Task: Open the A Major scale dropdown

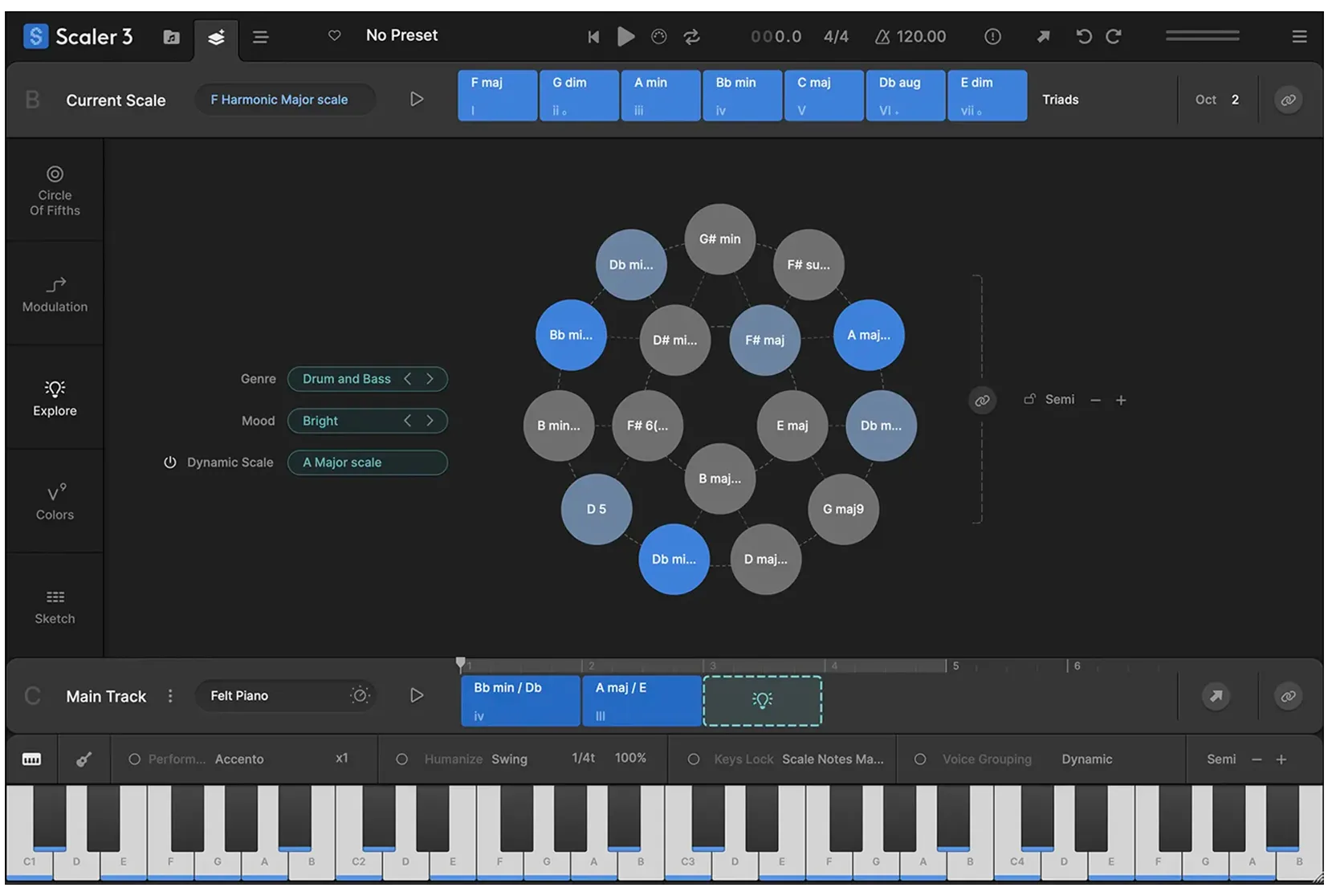Action: [x=368, y=462]
